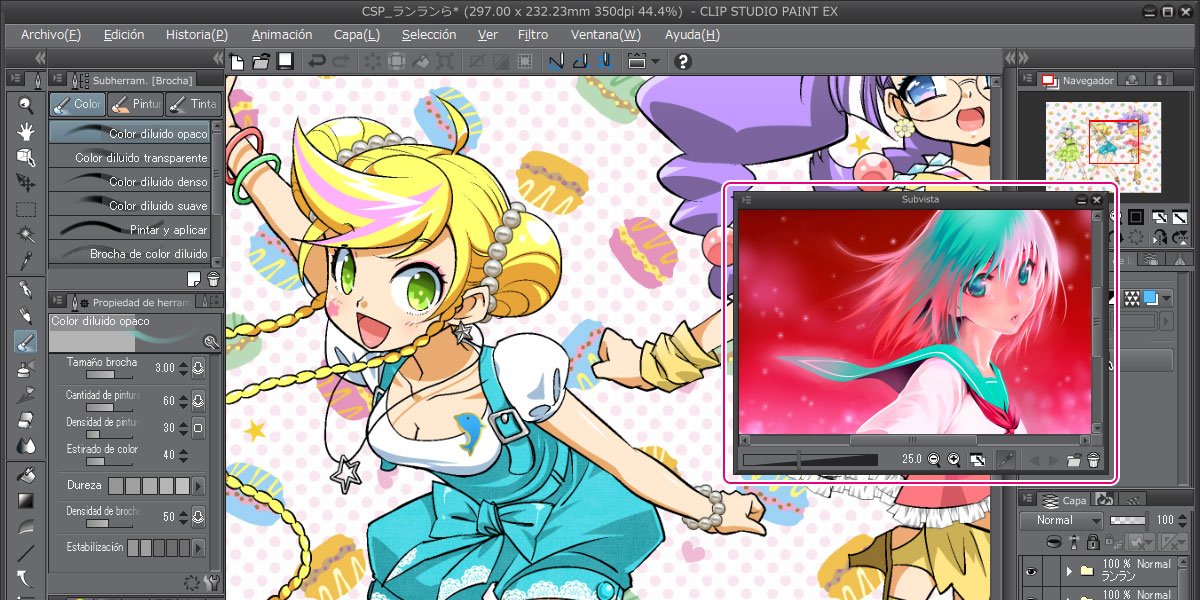Select the Eyedropper tool
The width and height of the screenshot is (1200, 600).
[26, 261]
